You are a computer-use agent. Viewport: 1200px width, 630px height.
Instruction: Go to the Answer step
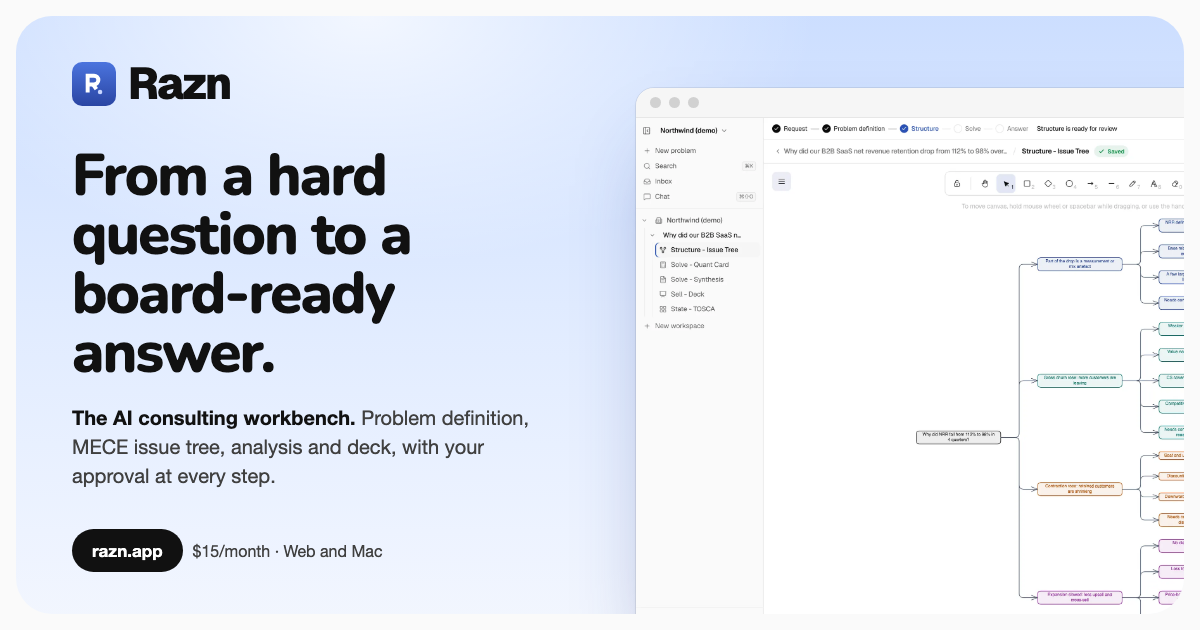tap(1012, 128)
